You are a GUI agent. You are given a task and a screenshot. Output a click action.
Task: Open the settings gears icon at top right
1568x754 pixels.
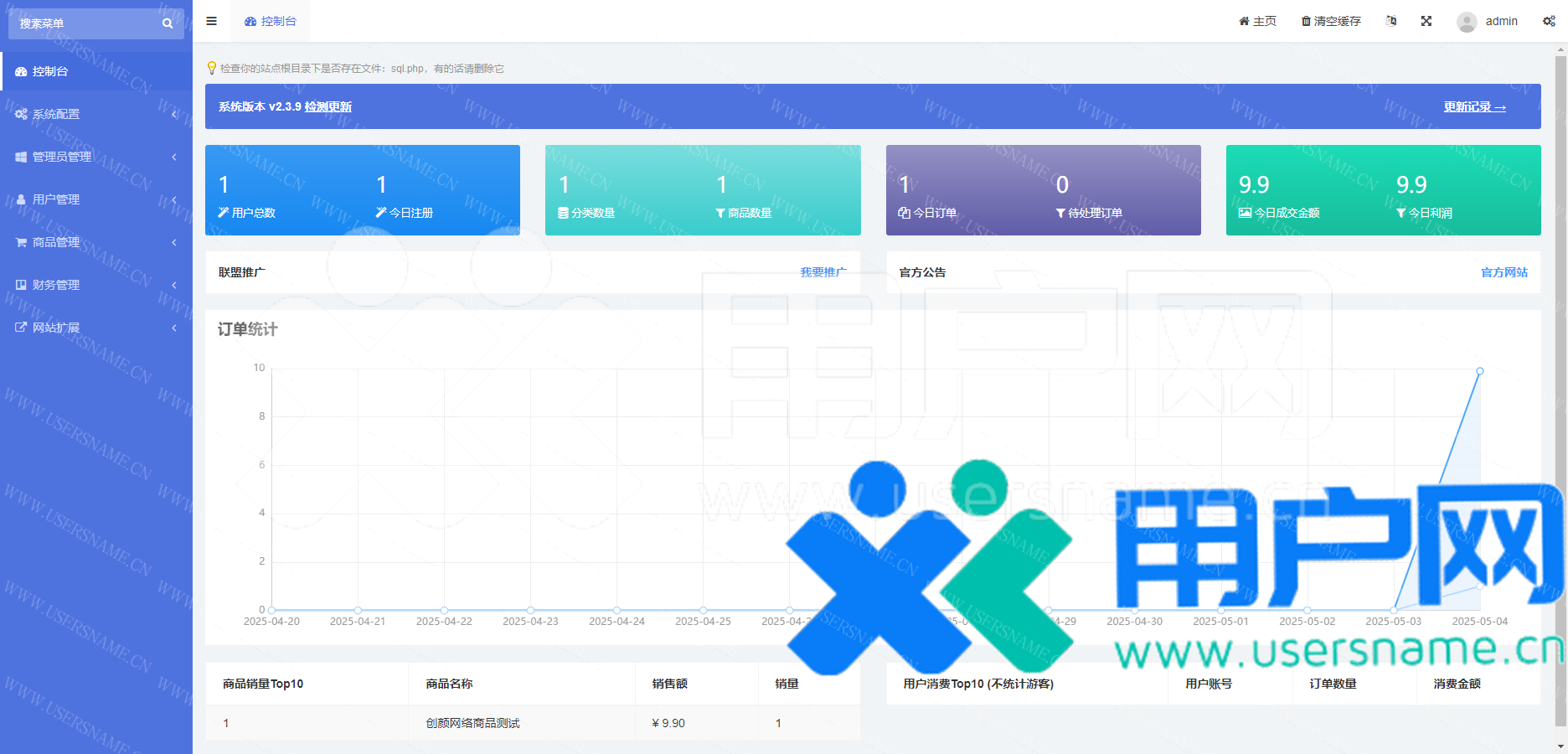point(1549,21)
